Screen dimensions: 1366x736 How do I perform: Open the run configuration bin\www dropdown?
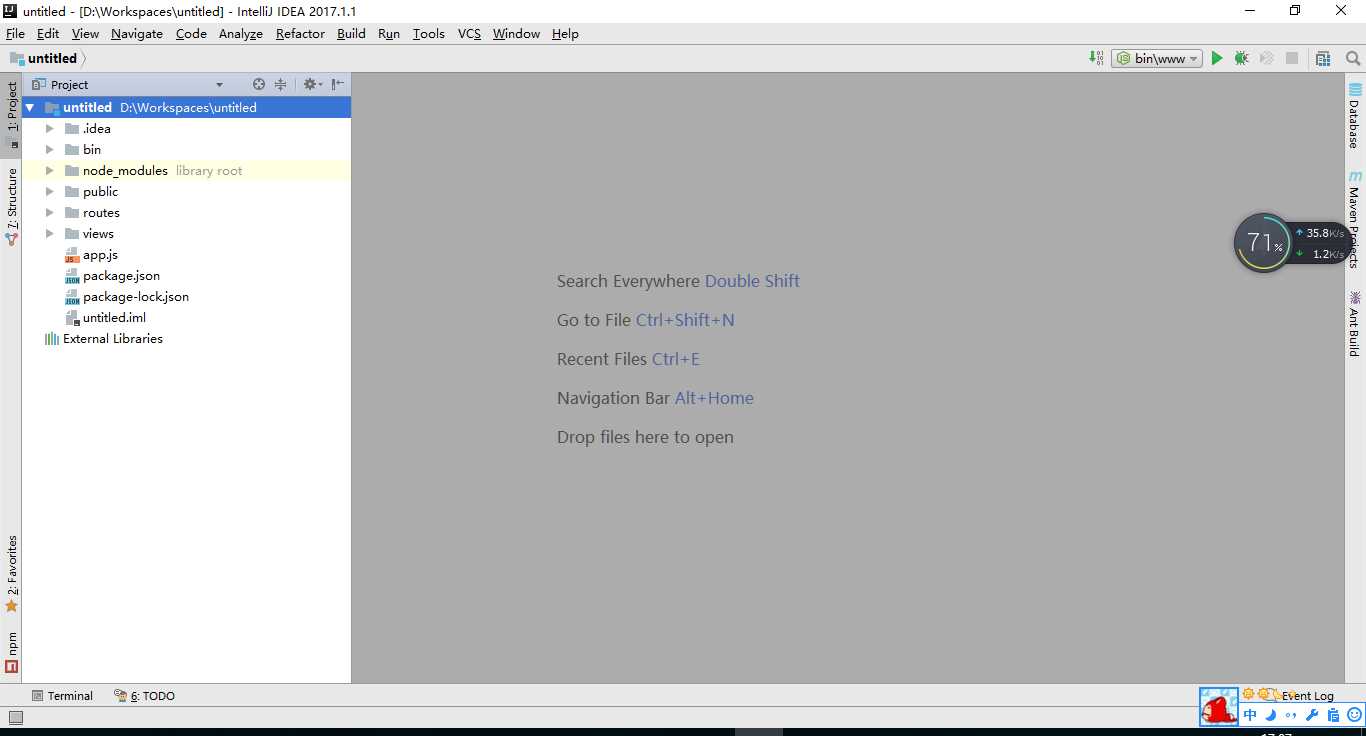pos(1156,59)
